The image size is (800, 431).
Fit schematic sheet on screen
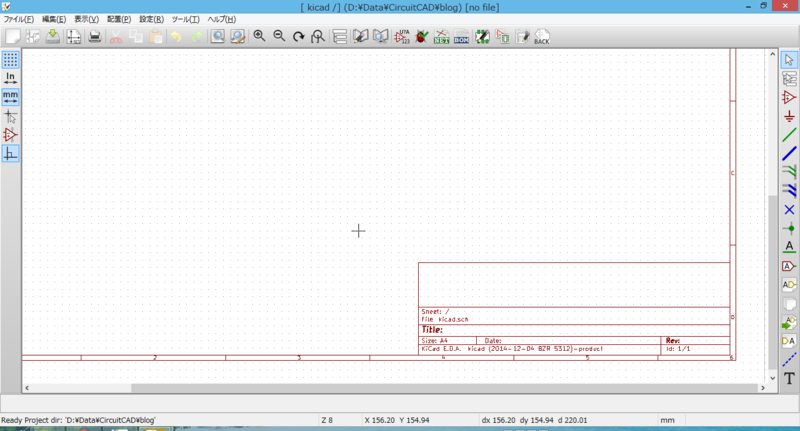[x=318, y=36]
